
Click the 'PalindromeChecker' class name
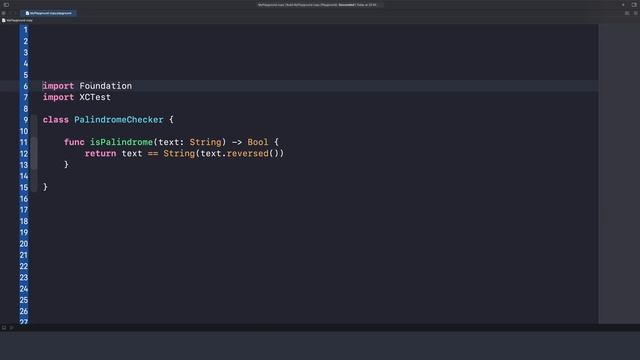pos(119,120)
